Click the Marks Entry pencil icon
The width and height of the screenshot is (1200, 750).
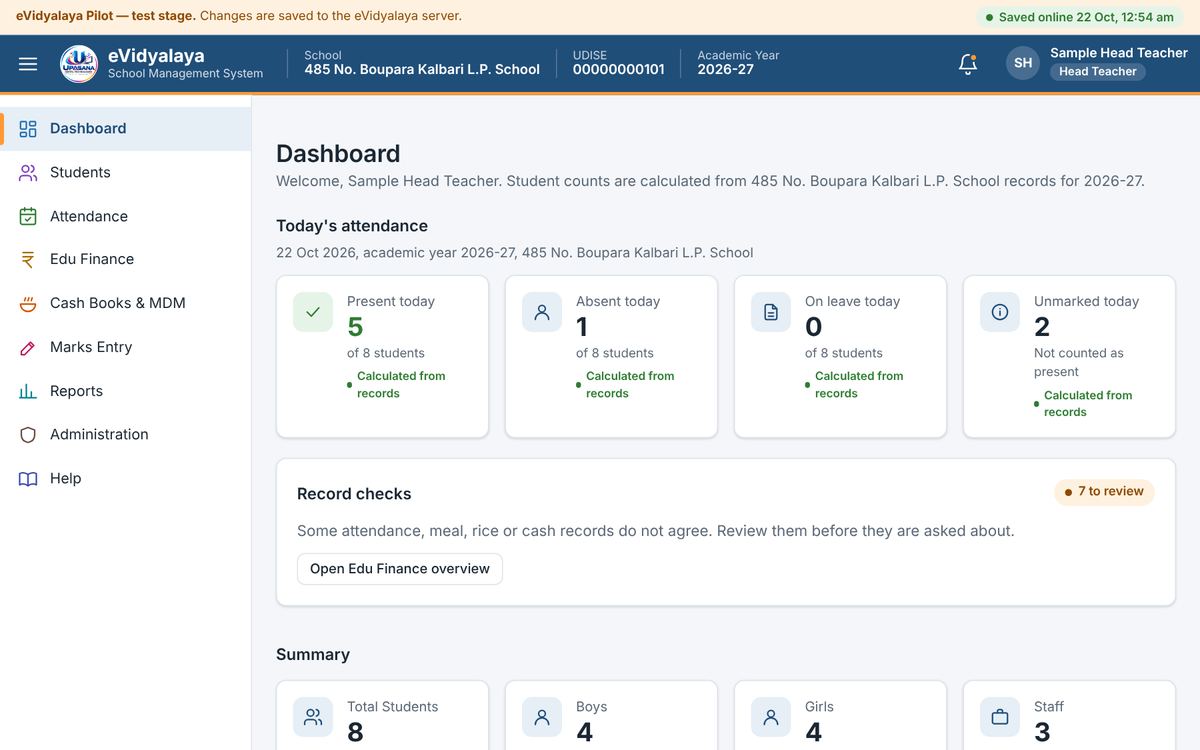pos(28,347)
